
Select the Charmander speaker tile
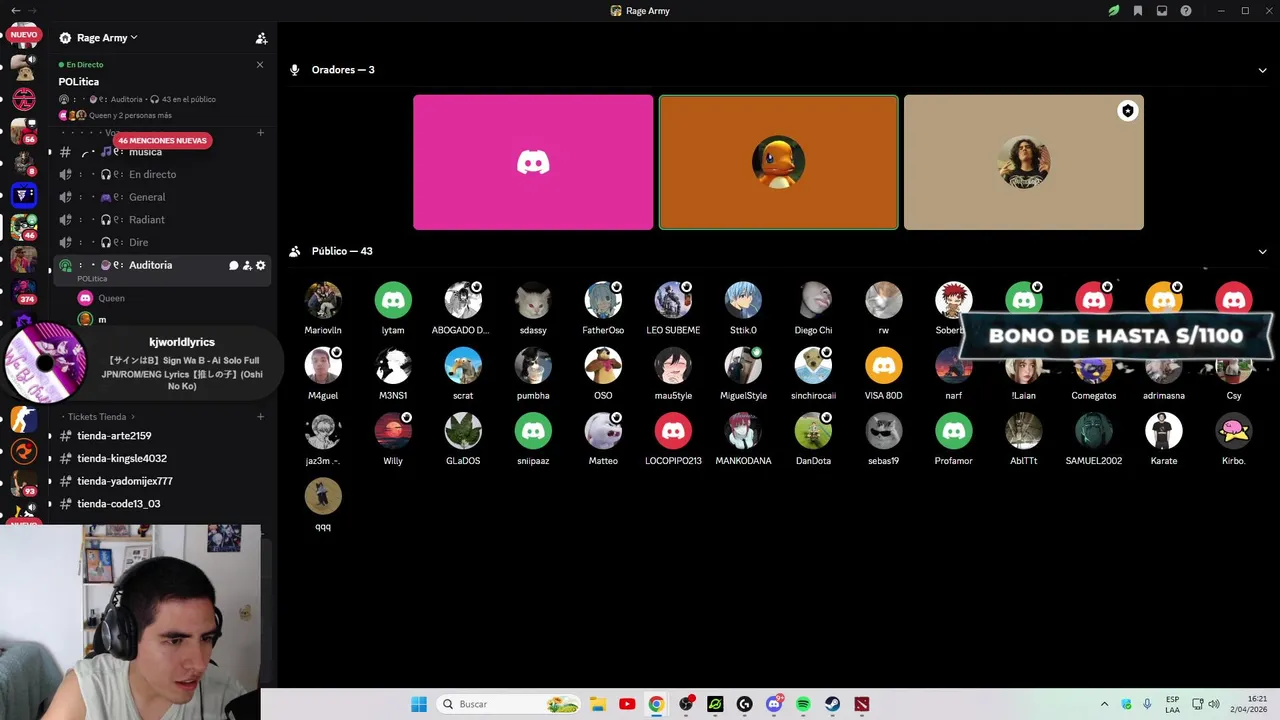click(x=778, y=162)
